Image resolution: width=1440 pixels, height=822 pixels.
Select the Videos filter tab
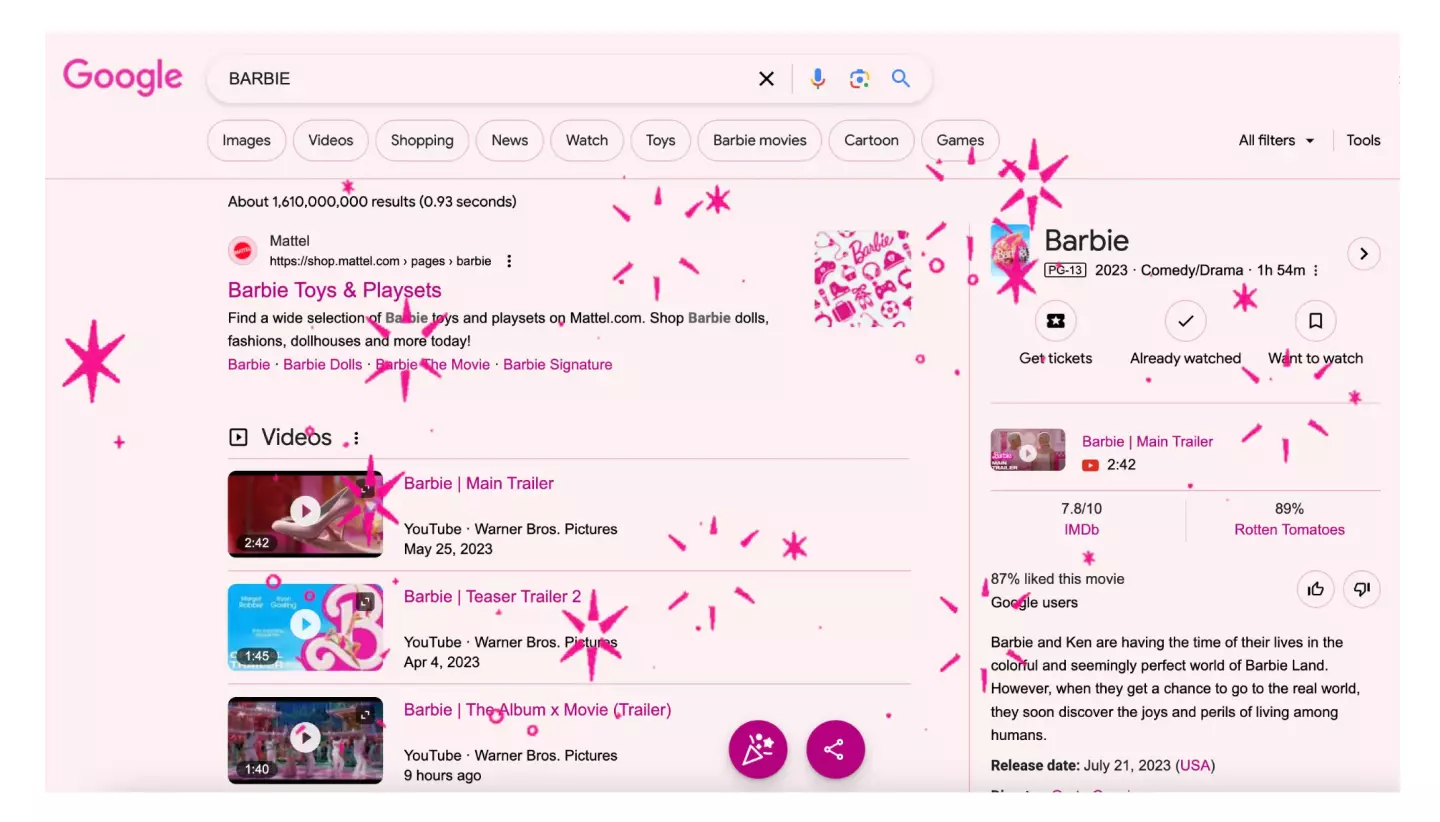[330, 140]
